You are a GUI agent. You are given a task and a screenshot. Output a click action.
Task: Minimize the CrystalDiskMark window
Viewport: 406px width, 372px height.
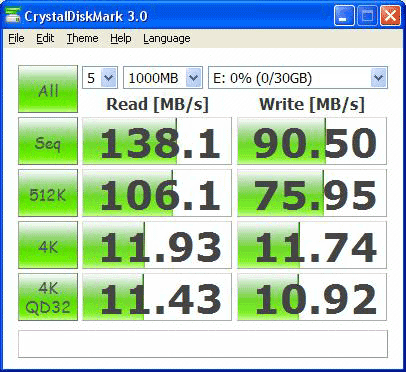point(344,16)
